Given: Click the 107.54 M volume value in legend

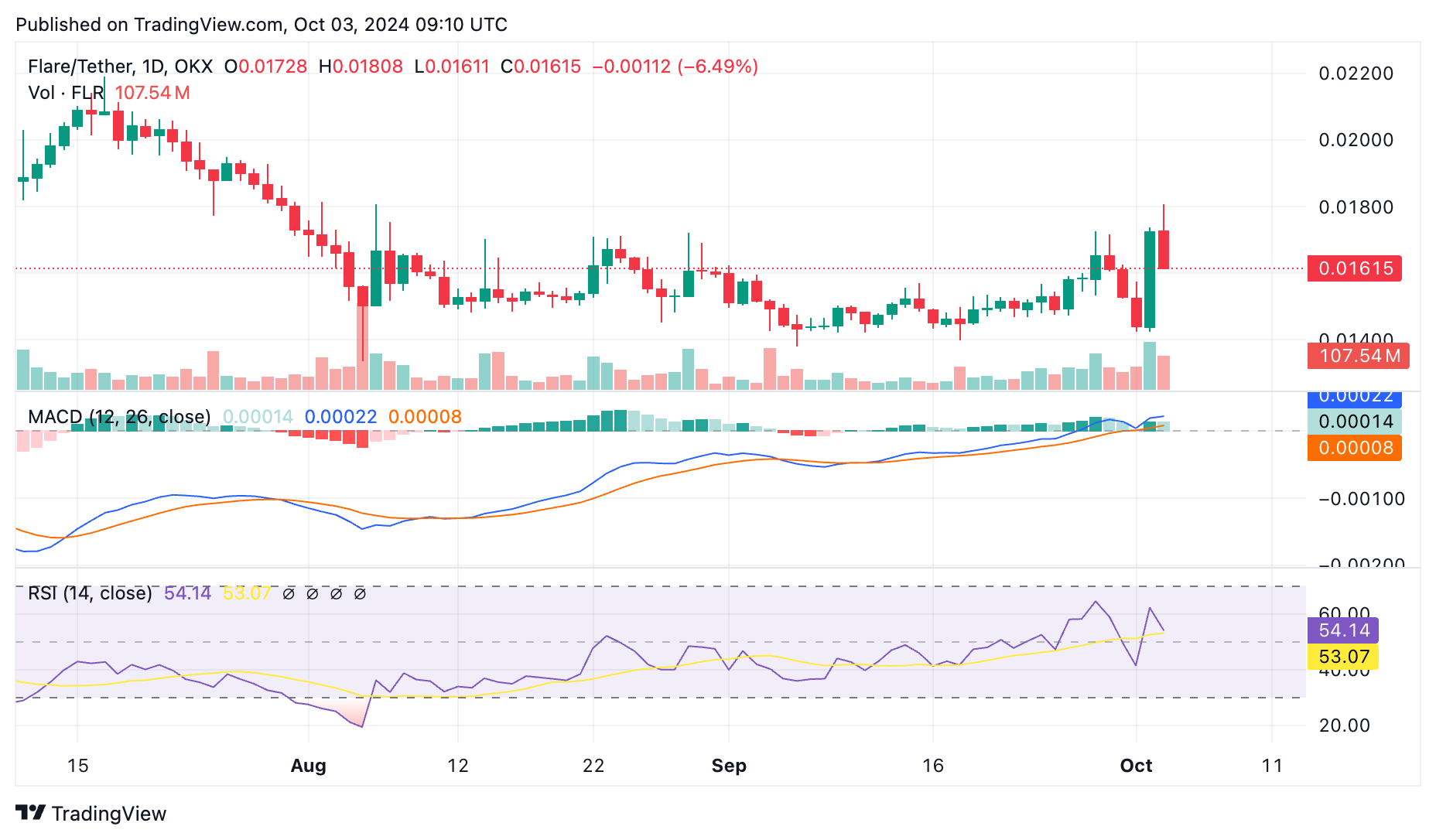Looking at the screenshot, I should [152, 93].
